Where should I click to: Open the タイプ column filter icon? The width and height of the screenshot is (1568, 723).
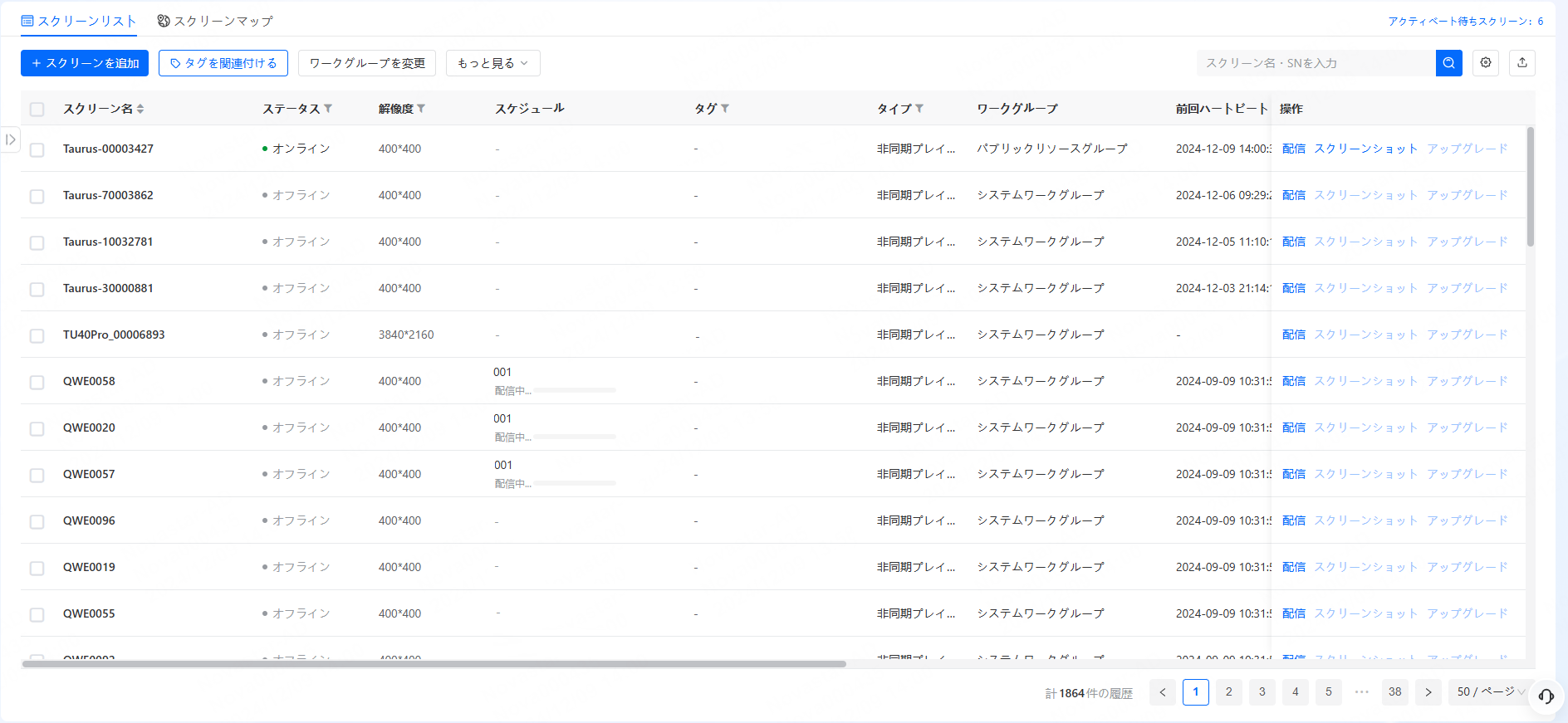[x=919, y=109]
